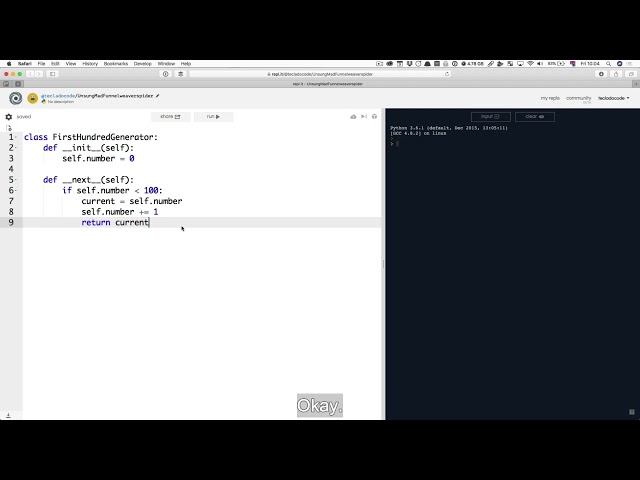Fold the __init__ method on line 2
640x480 pixels.
[x=16, y=148]
